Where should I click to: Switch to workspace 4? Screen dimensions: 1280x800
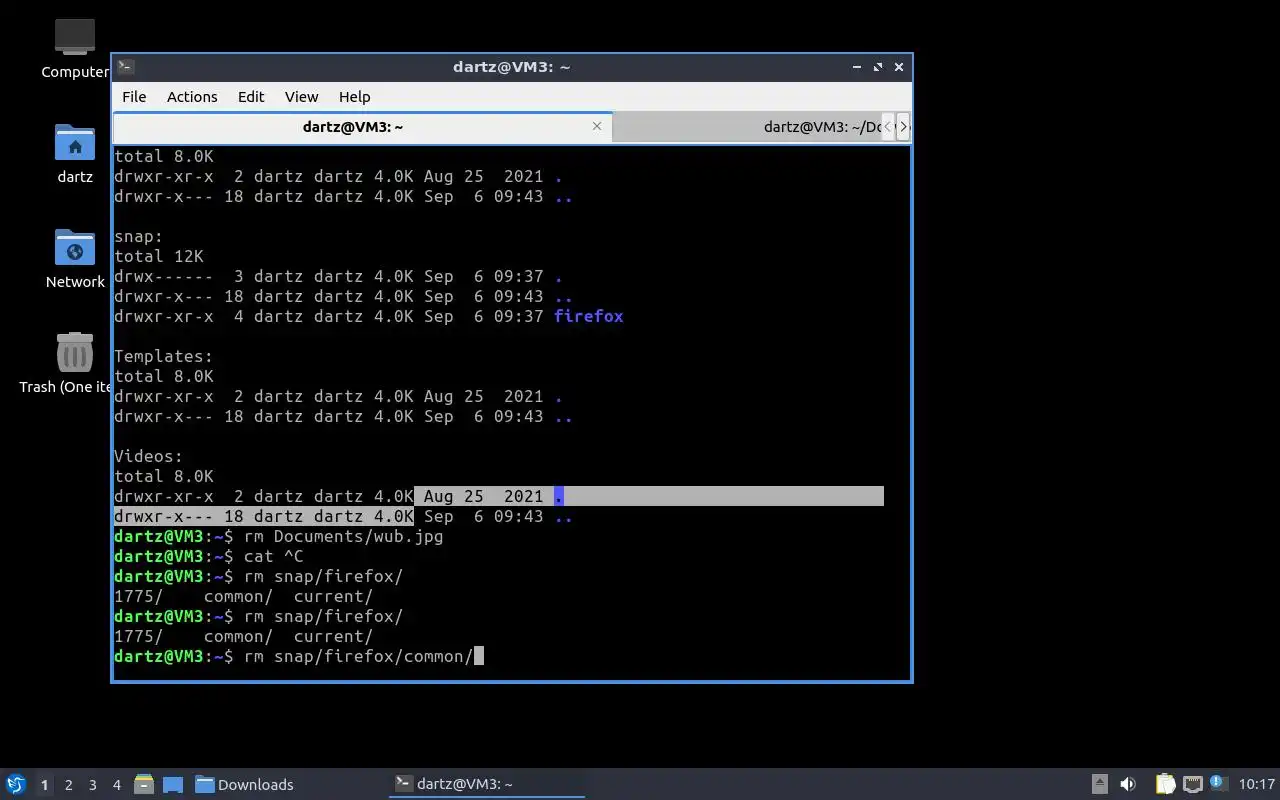click(x=117, y=785)
